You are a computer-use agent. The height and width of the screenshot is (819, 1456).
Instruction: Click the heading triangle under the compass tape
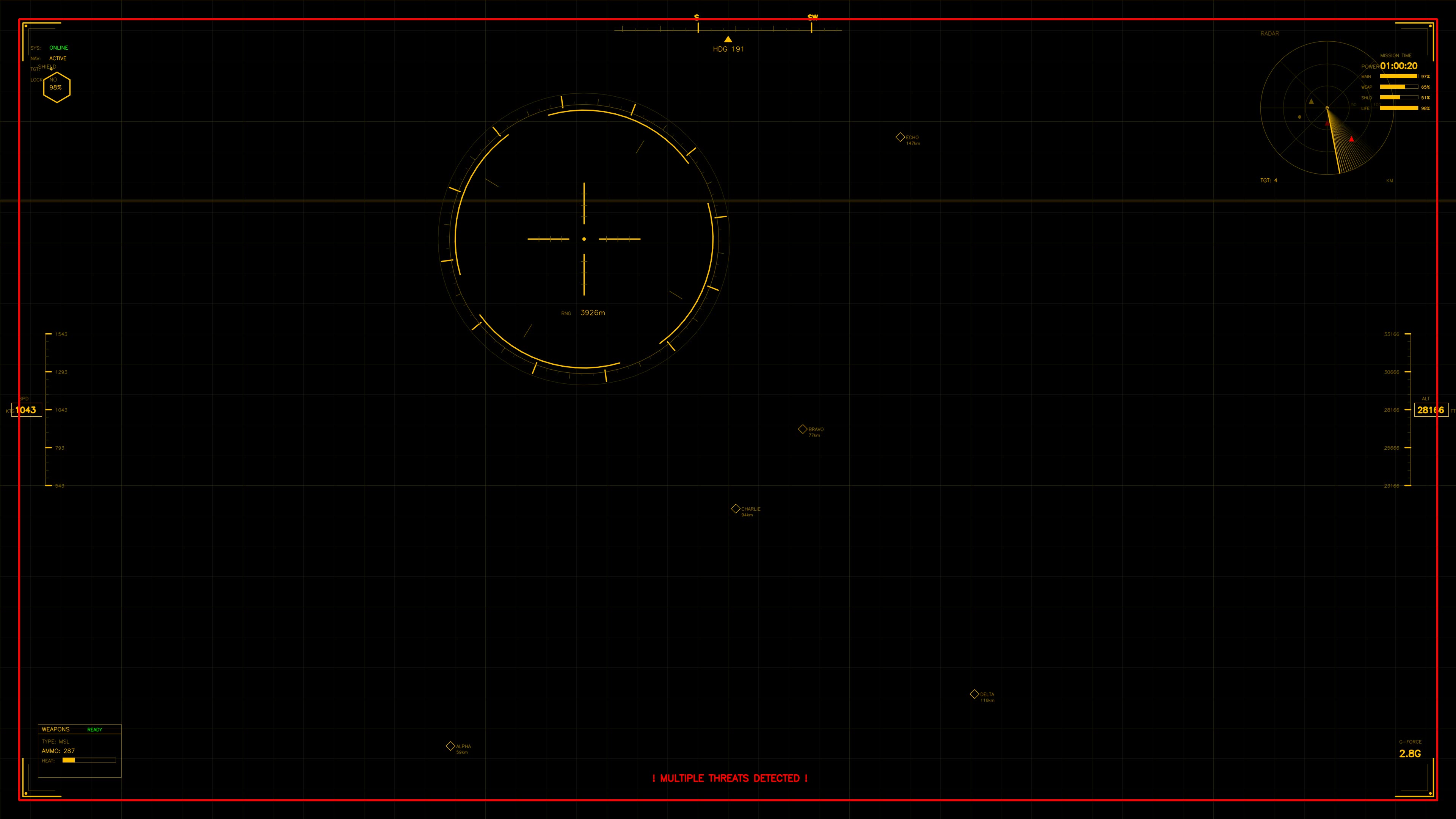click(728, 38)
